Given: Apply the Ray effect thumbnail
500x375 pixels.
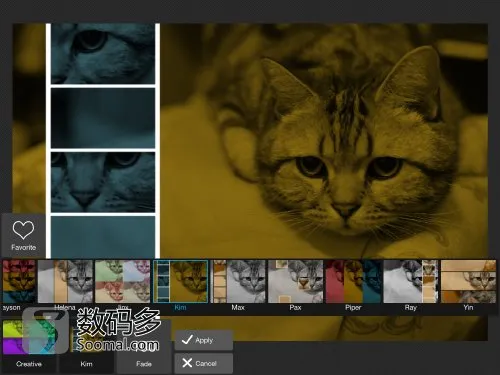Looking at the screenshot, I should click(x=411, y=282).
